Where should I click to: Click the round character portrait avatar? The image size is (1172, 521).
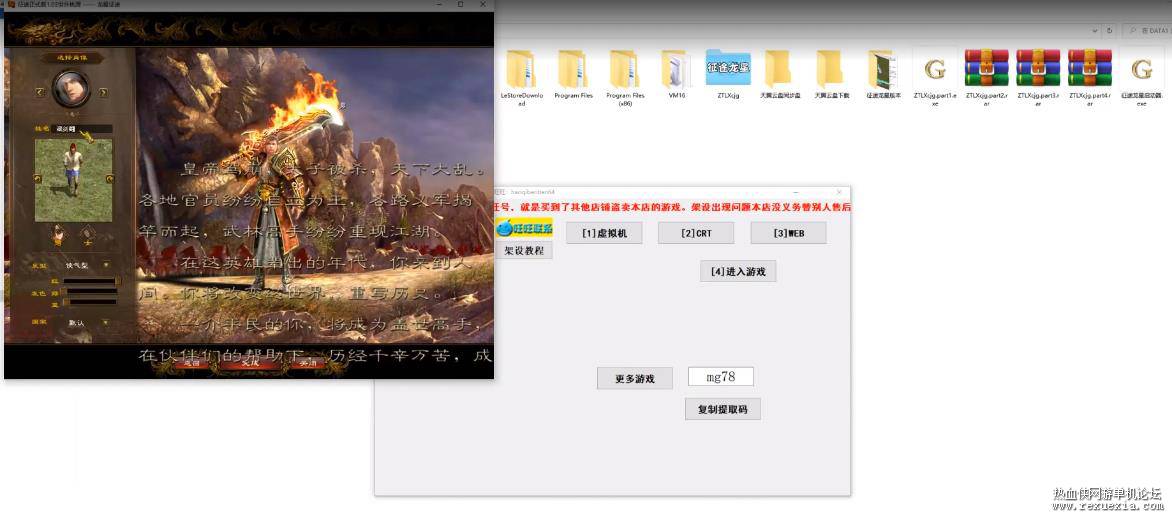(x=72, y=89)
